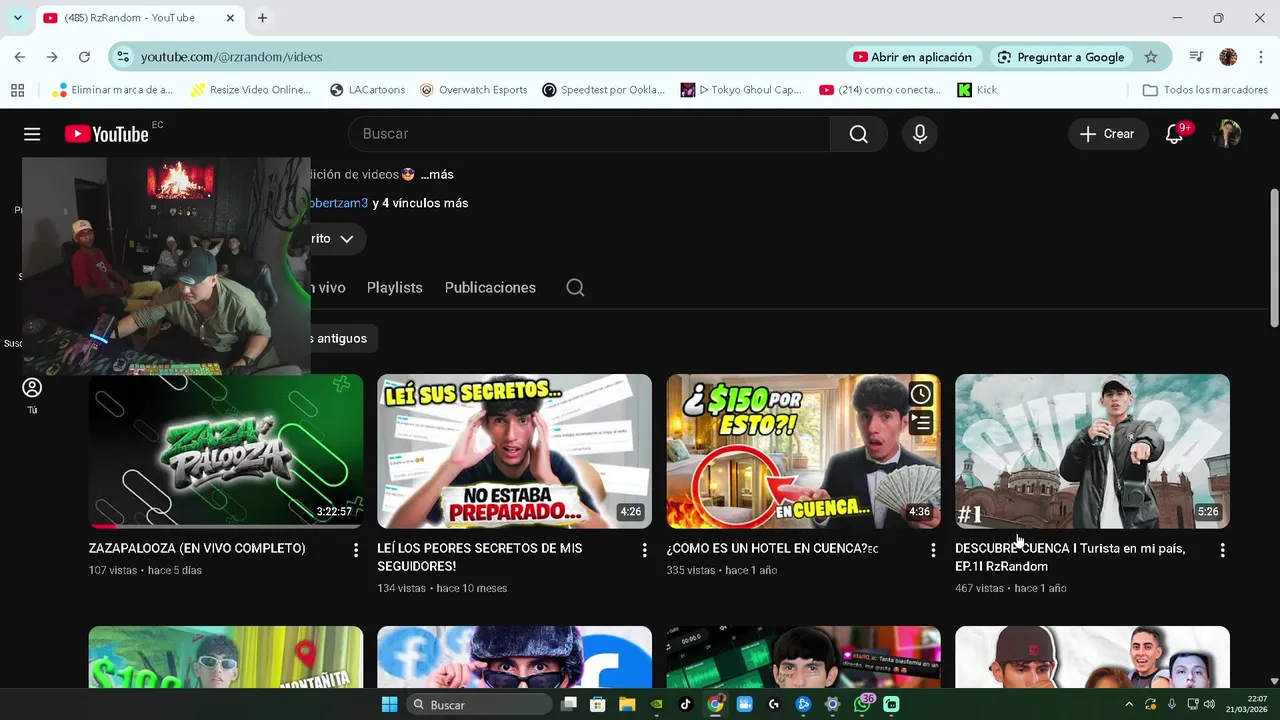Expand the subscription dropdown chevron
This screenshot has width=1280, height=720.
pos(347,239)
